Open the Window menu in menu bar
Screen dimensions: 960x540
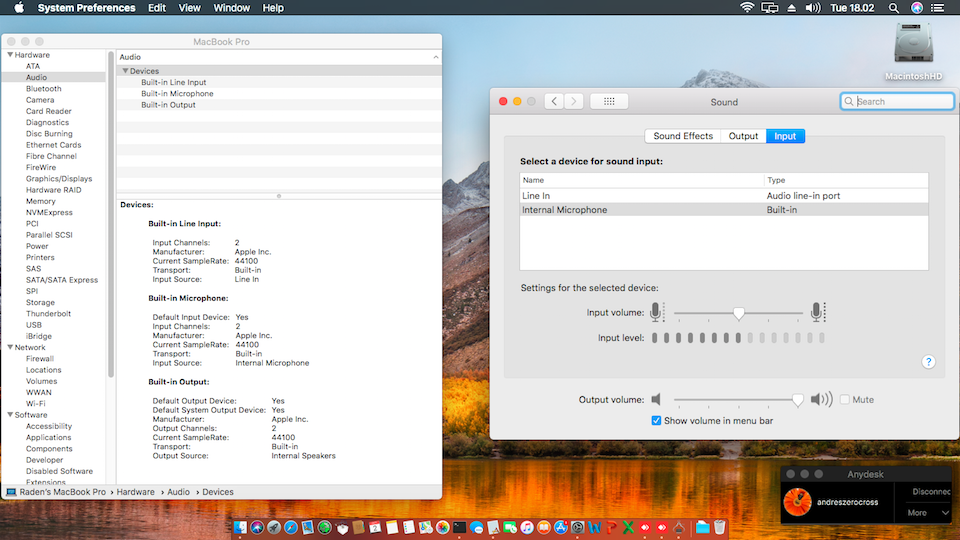tap(232, 8)
